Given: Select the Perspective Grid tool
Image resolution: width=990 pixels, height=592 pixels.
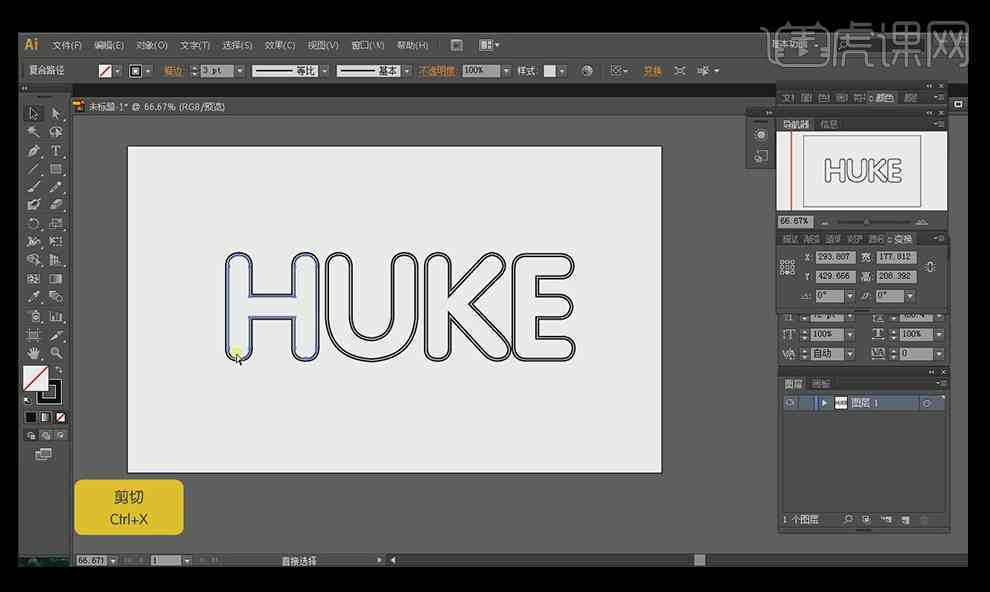Looking at the screenshot, I should click(56, 260).
